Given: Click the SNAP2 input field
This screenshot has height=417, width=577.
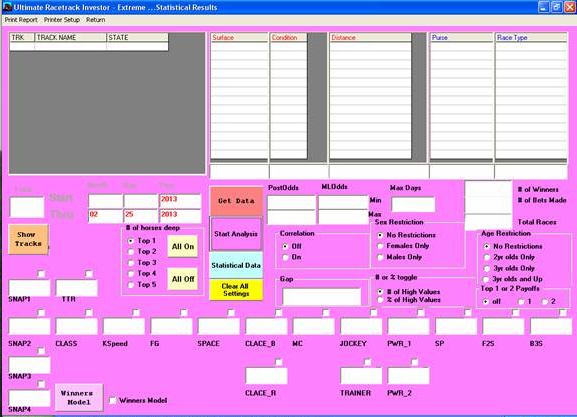Looking at the screenshot, I should click(29, 327).
